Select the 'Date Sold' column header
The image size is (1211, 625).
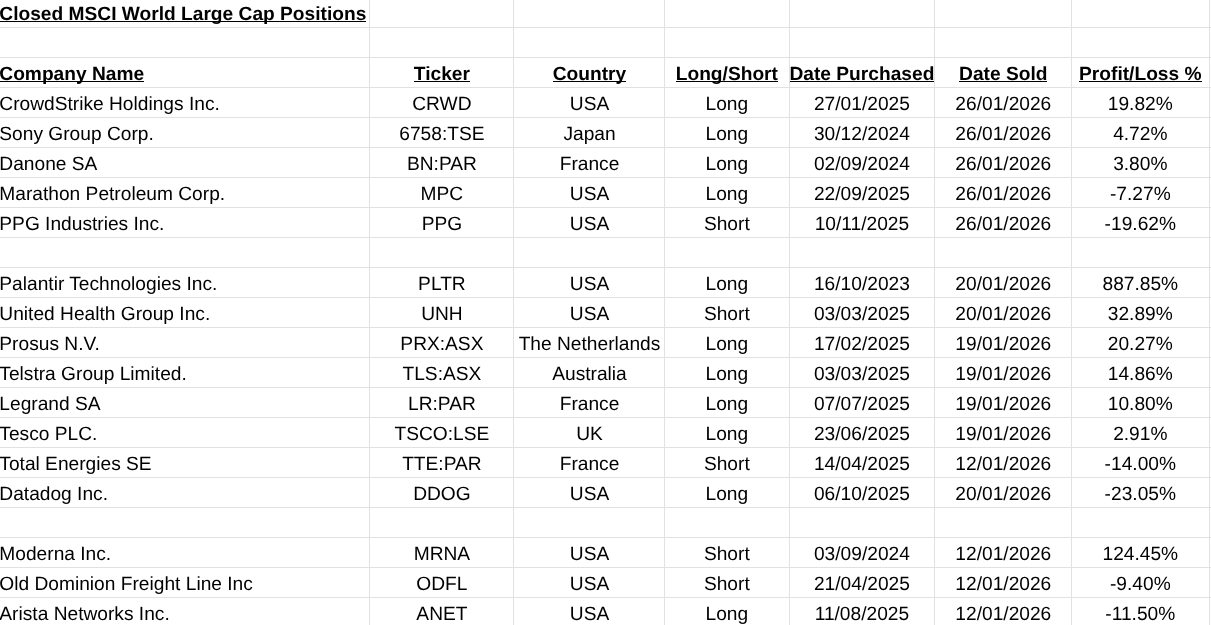click(x=1002, y=74)
